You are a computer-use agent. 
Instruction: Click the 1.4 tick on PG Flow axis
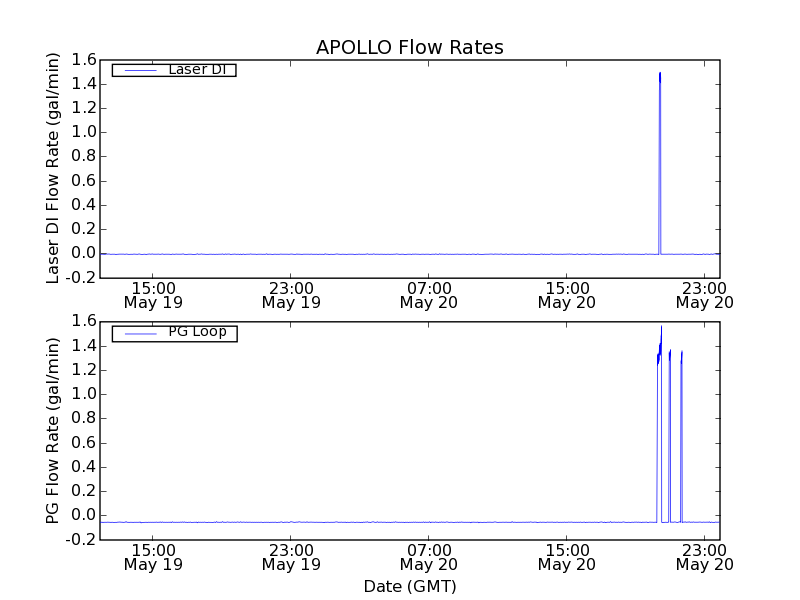(84, 346)
